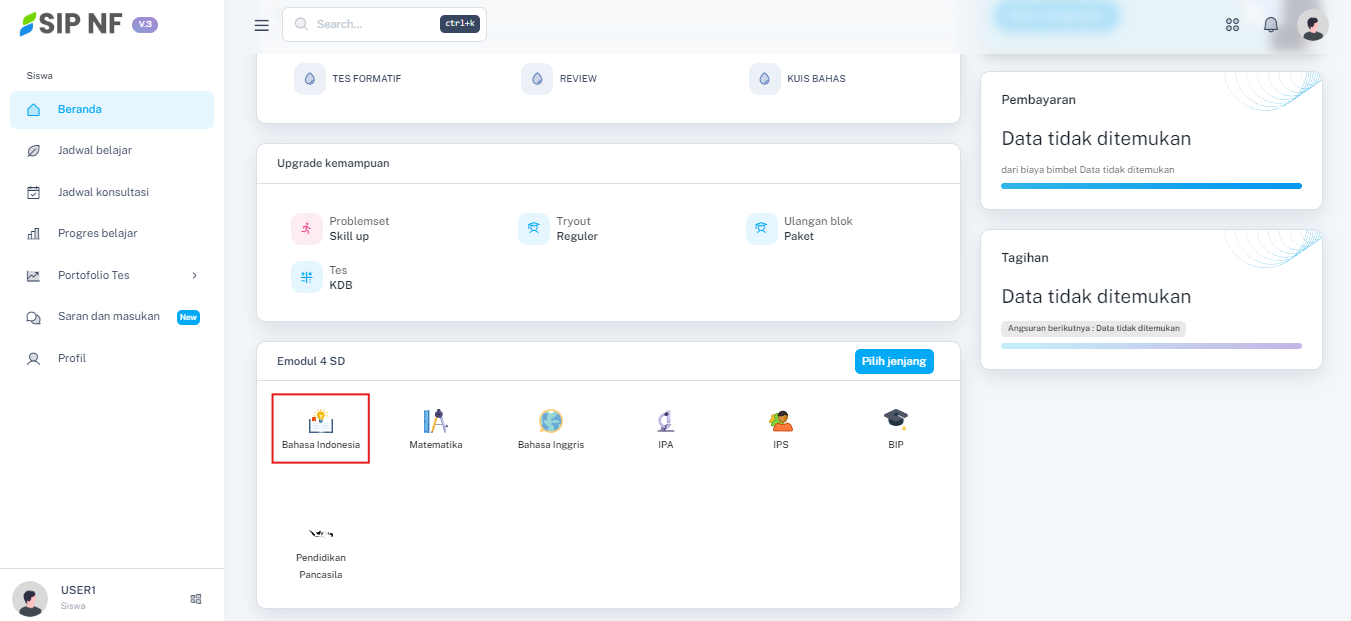Viewport: 1351px width, 621px height.
Task: Open Progres belajar from the sidebar
Action: [97, 233]
